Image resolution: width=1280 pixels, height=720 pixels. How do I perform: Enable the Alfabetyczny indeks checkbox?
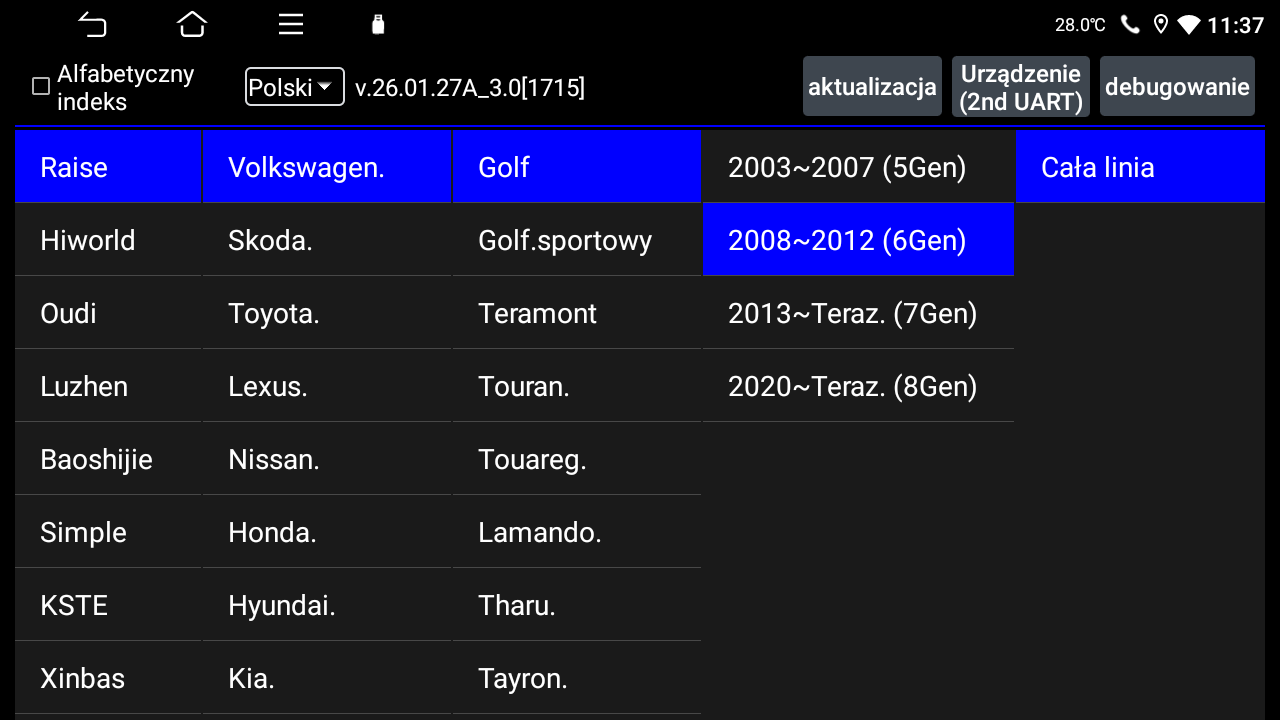click(41, 87)
